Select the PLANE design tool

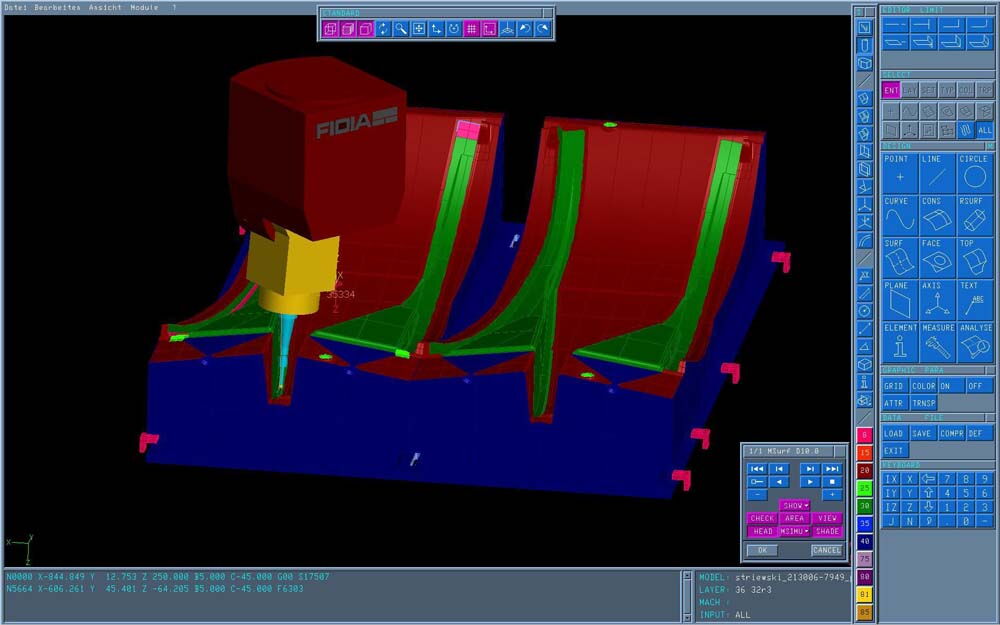(x=900, y=299)
